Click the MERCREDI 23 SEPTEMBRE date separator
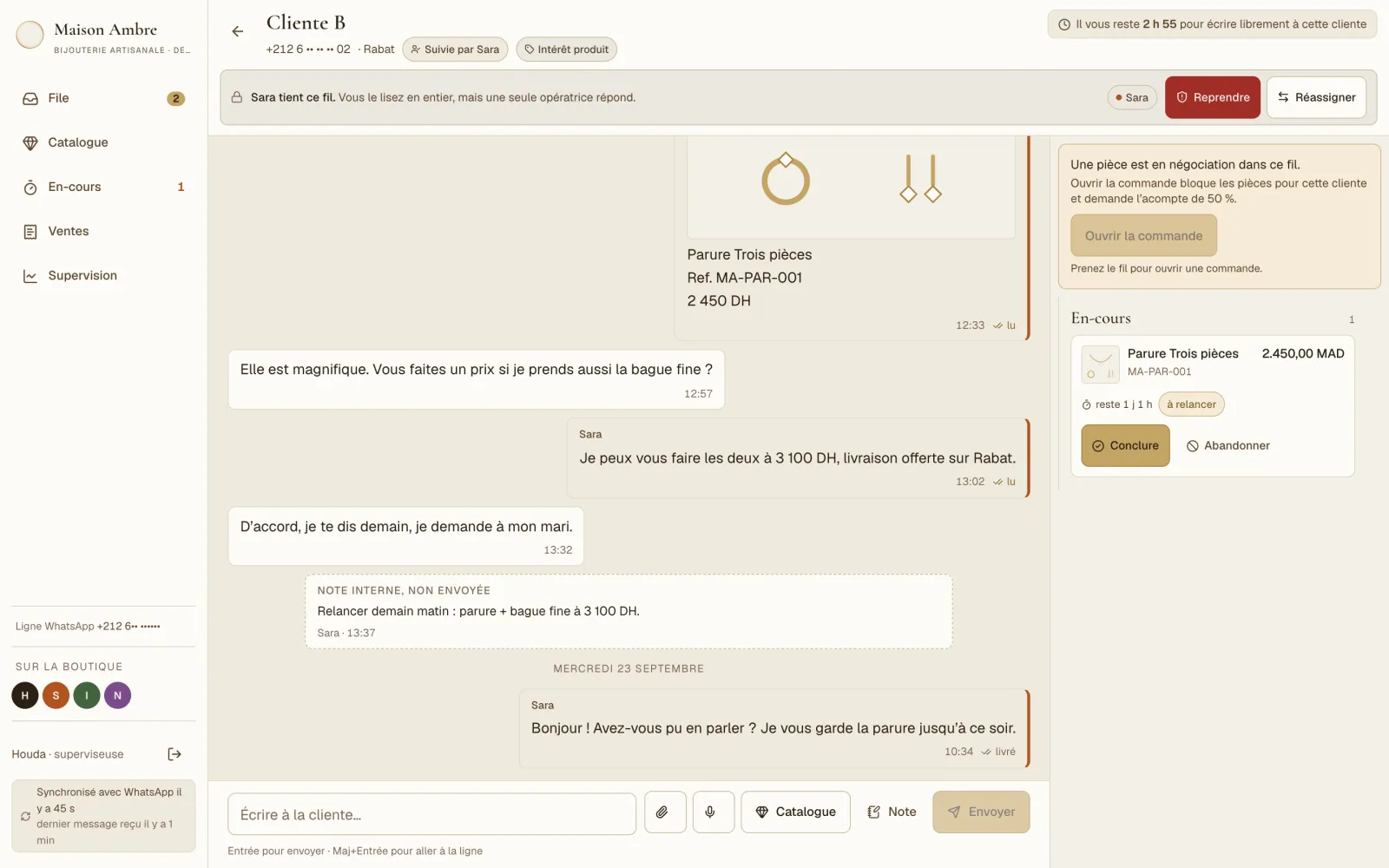This screenshot has height=868, width=1389. pos(629,668)
